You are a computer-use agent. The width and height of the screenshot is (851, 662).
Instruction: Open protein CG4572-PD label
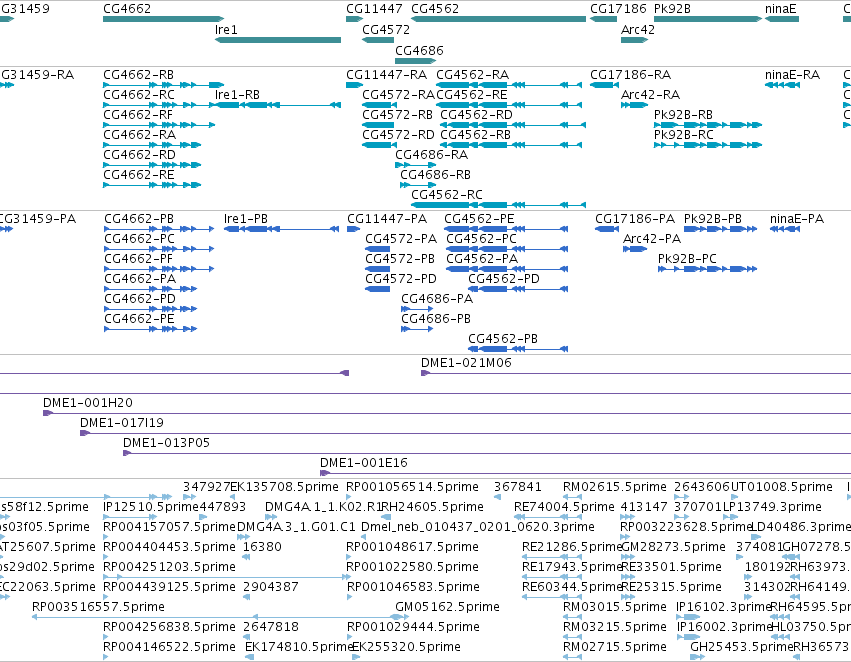click(401, 279)
